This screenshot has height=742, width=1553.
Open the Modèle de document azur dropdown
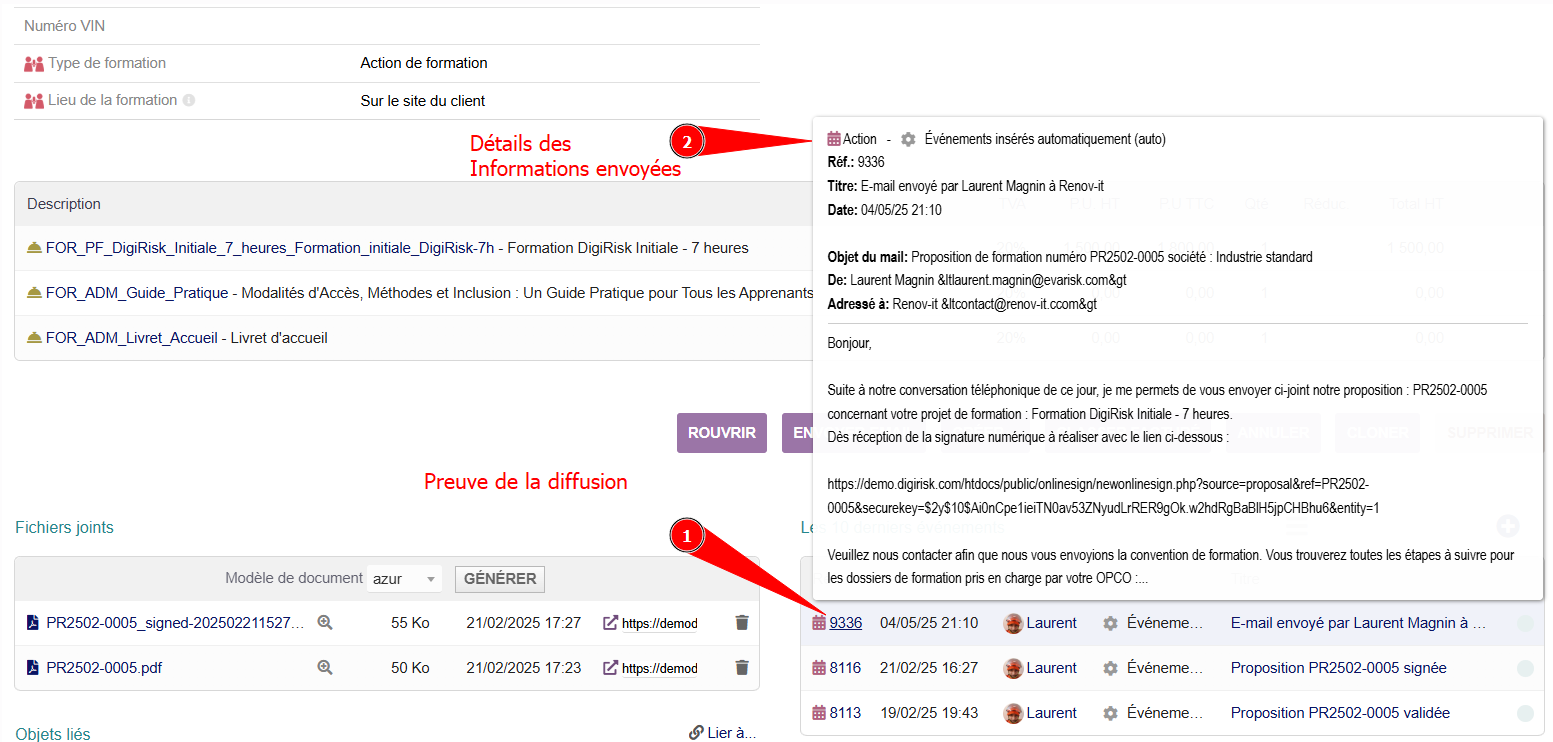[x=404, y=579]
